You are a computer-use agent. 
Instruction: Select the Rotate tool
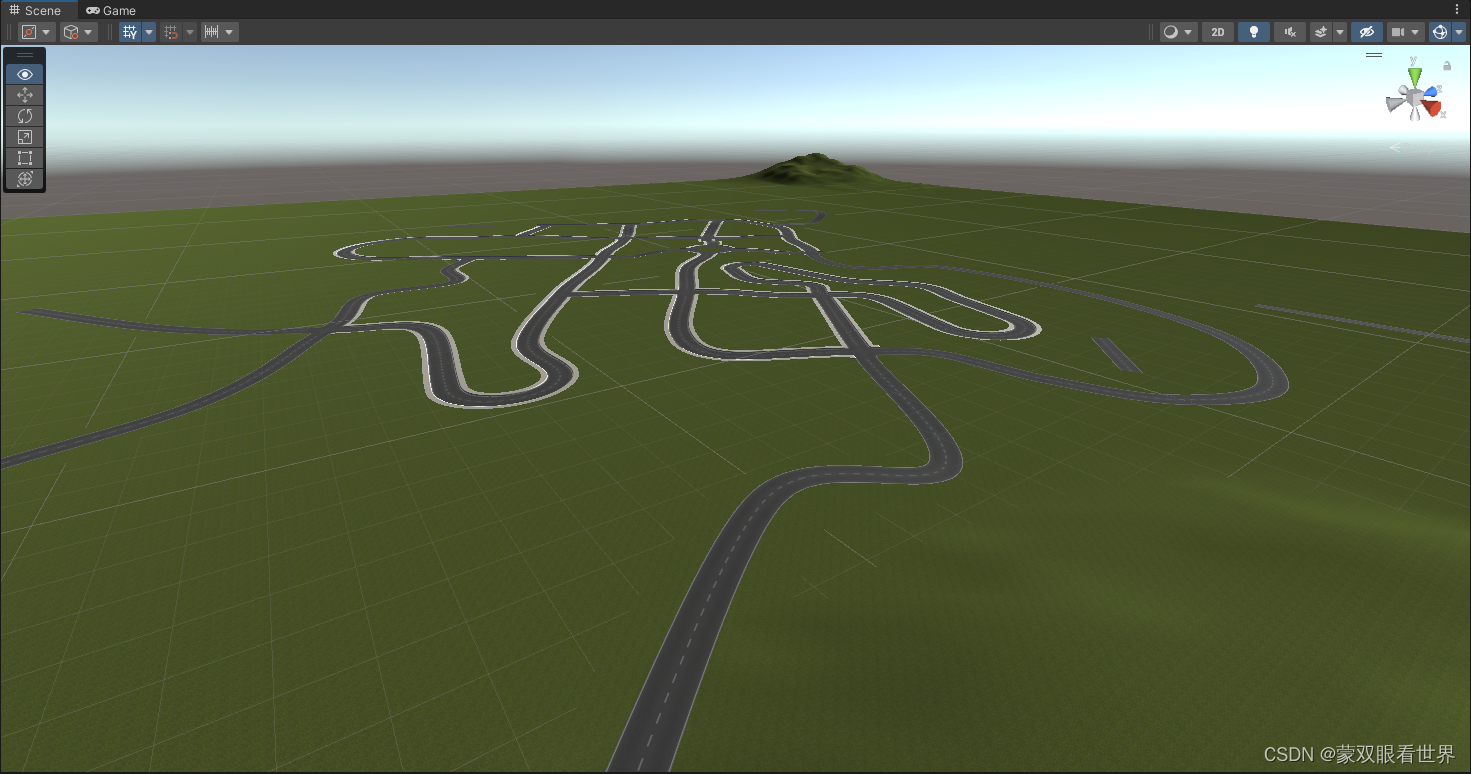tap(24, 116)
